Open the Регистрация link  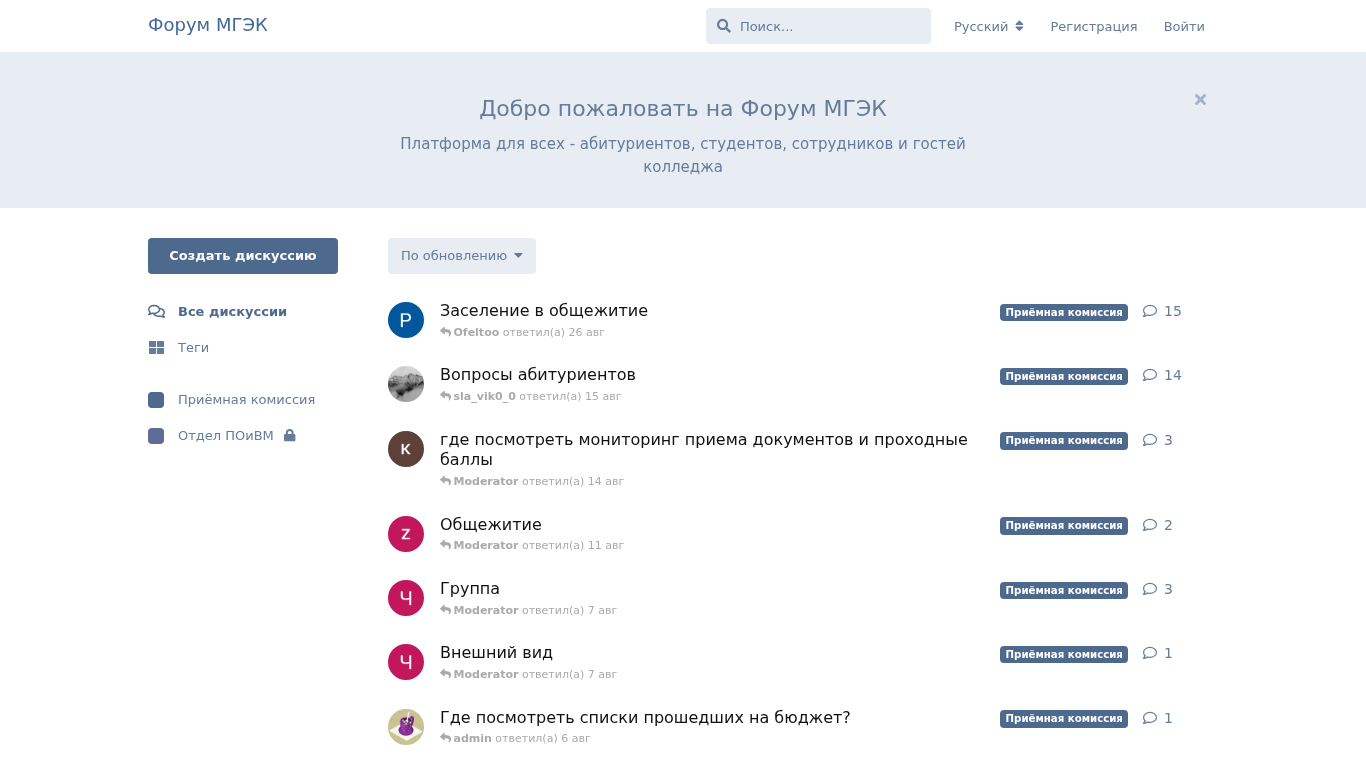pos(1093,27)
